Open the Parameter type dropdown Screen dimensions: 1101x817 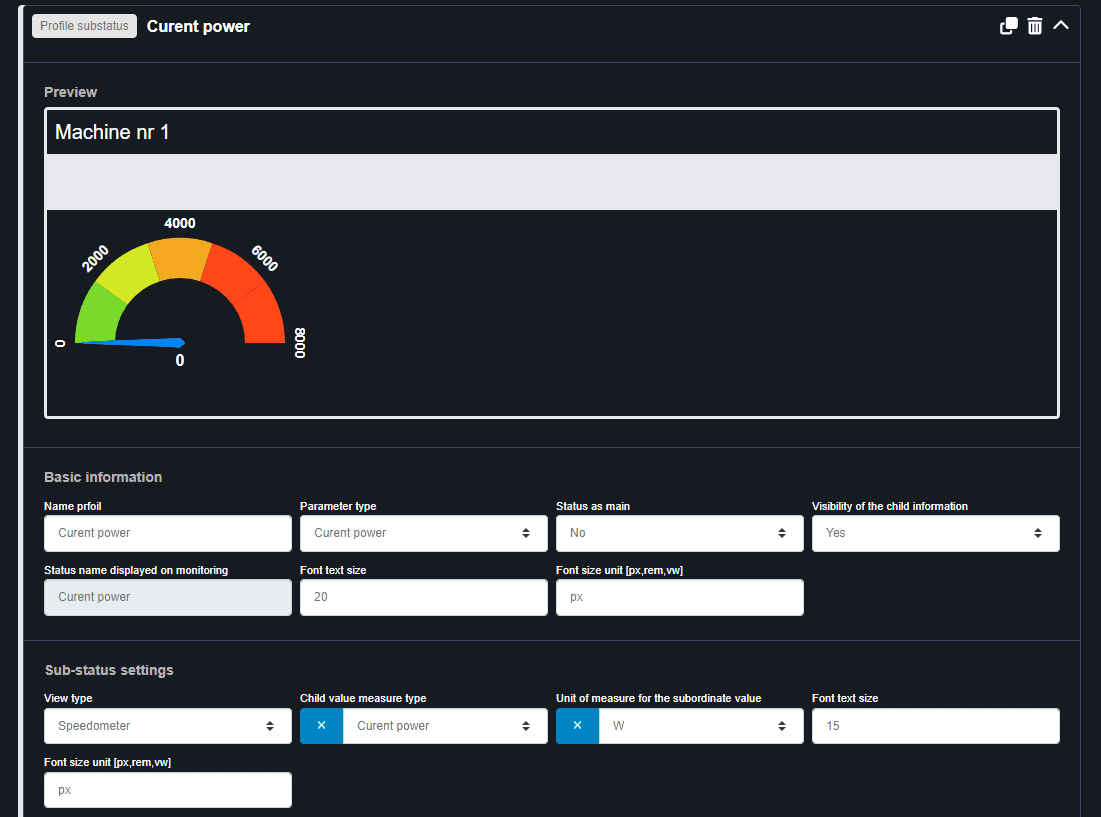tap(423, 533)
